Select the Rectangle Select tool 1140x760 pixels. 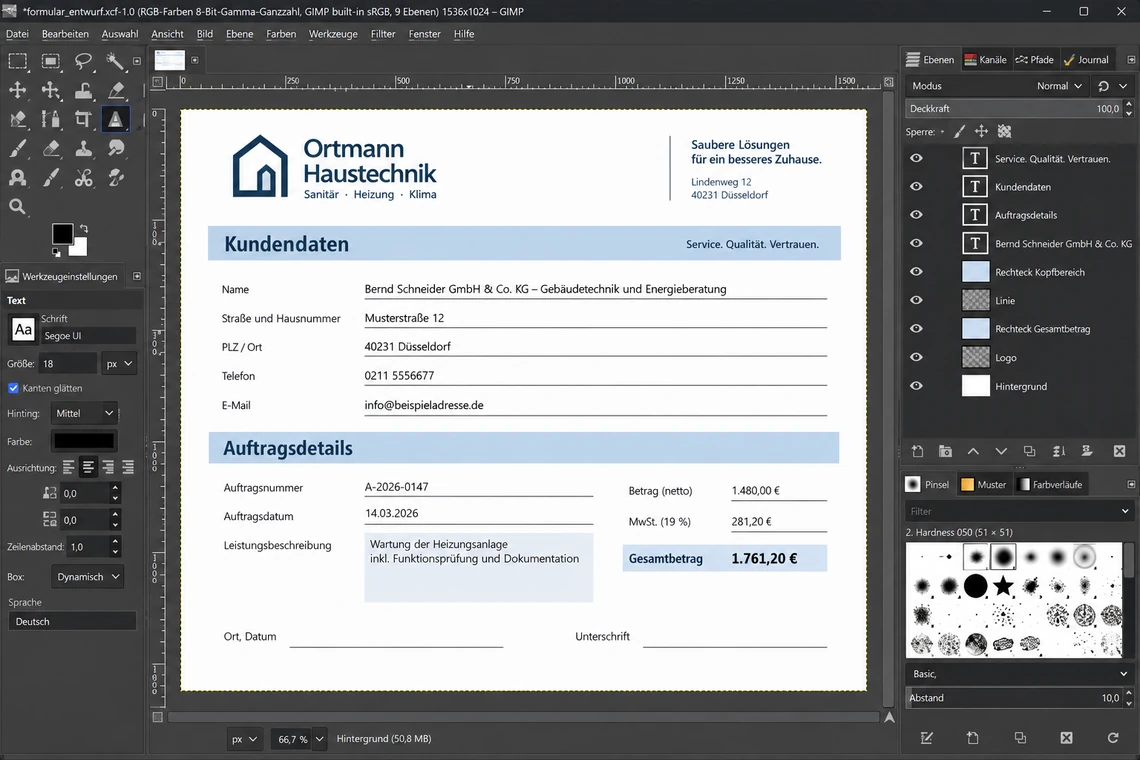[17, 61]
